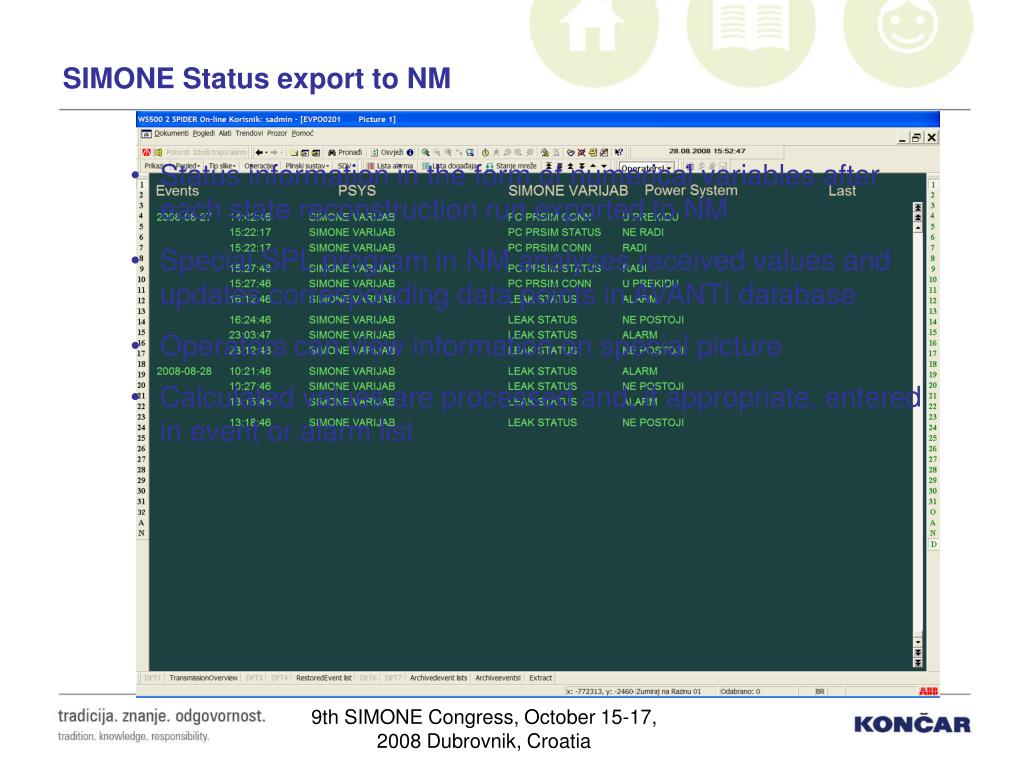Viewport: 1024px width, 768px height.
Task: Click the home icon at slide top
Action: click(x=594, y=27)
